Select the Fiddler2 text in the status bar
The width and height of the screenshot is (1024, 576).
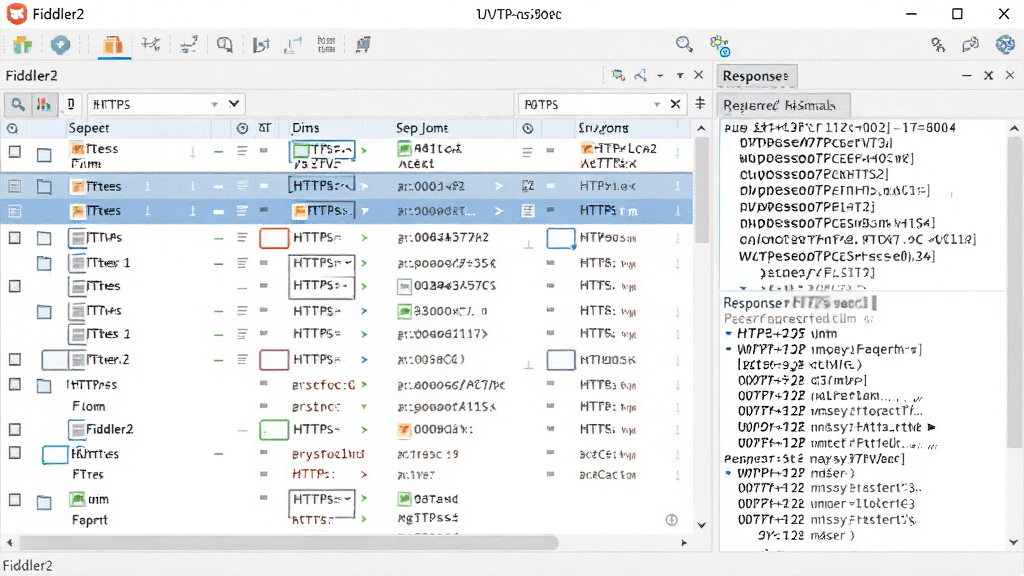point(27,566)
